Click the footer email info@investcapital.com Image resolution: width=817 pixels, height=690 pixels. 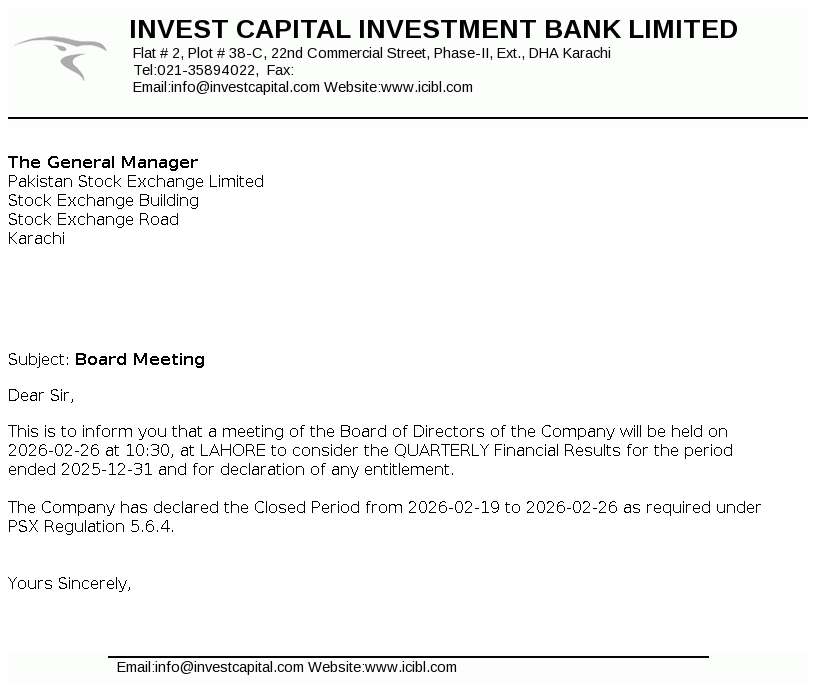coord(229,667)
